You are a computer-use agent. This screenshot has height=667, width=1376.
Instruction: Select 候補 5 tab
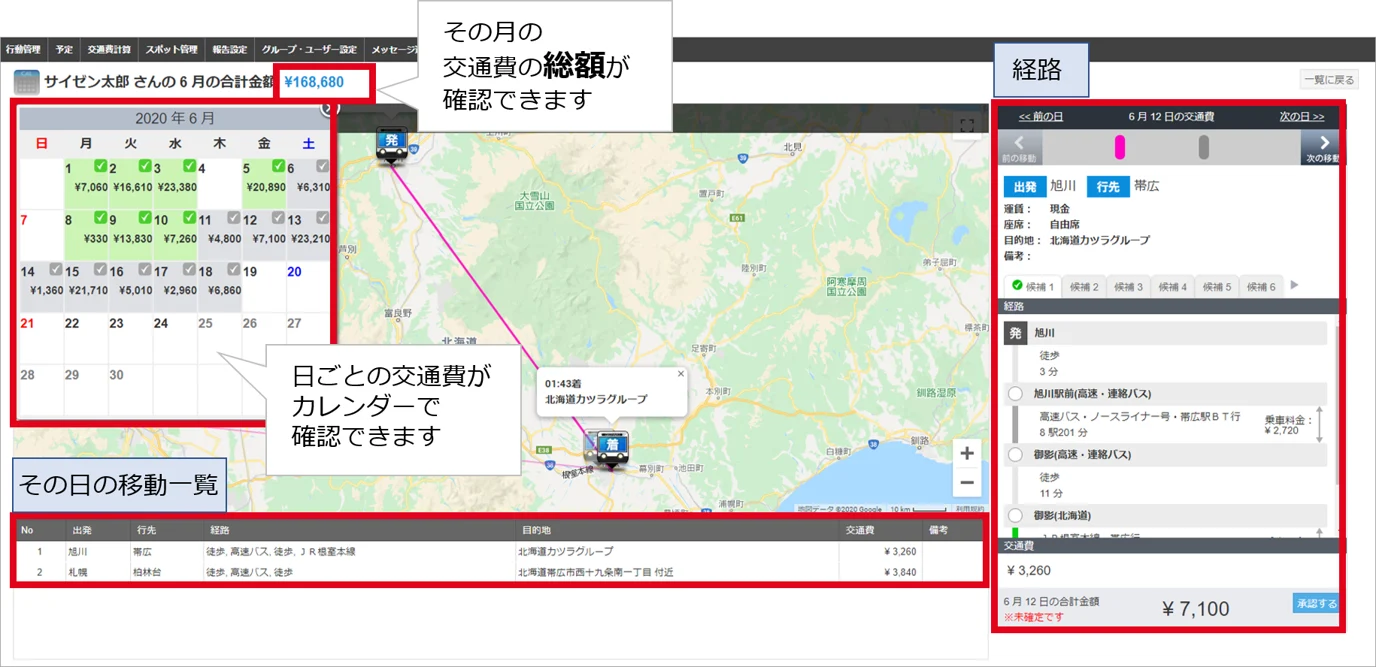coord(1217,287)
